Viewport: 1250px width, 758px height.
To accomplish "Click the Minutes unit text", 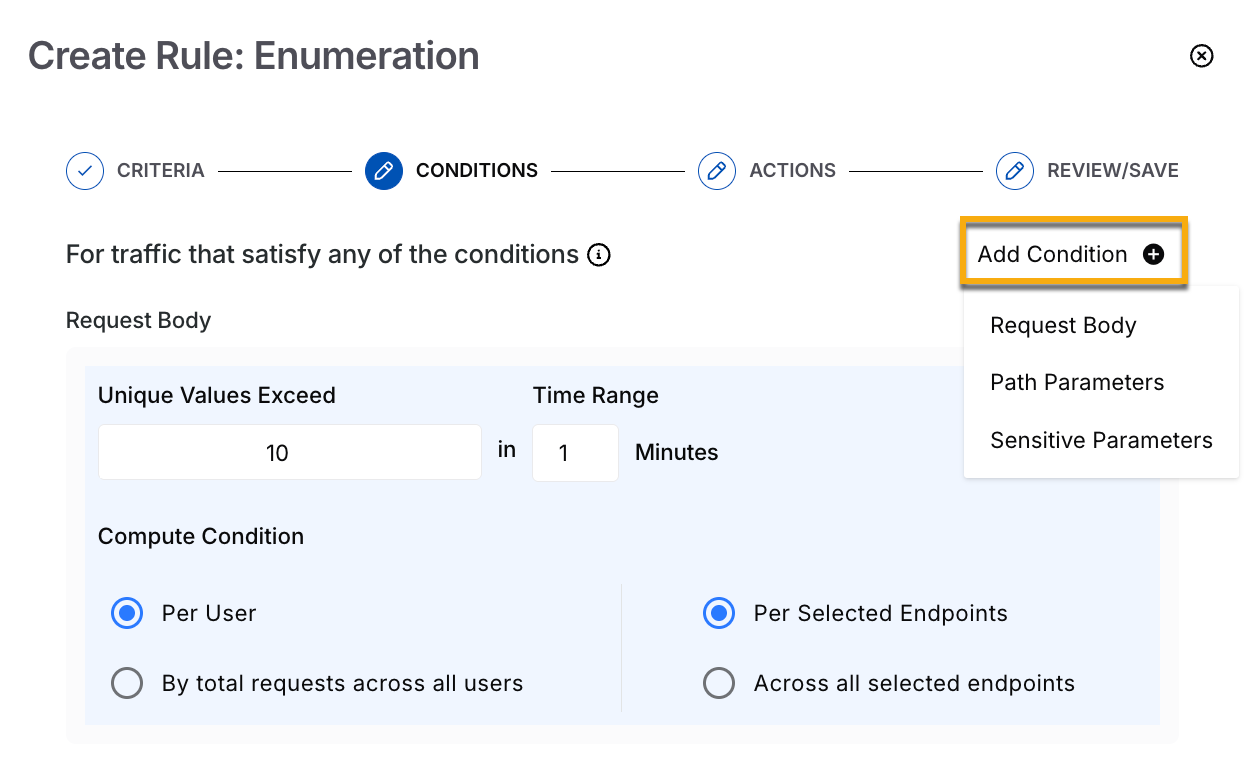I will (677, 453).
